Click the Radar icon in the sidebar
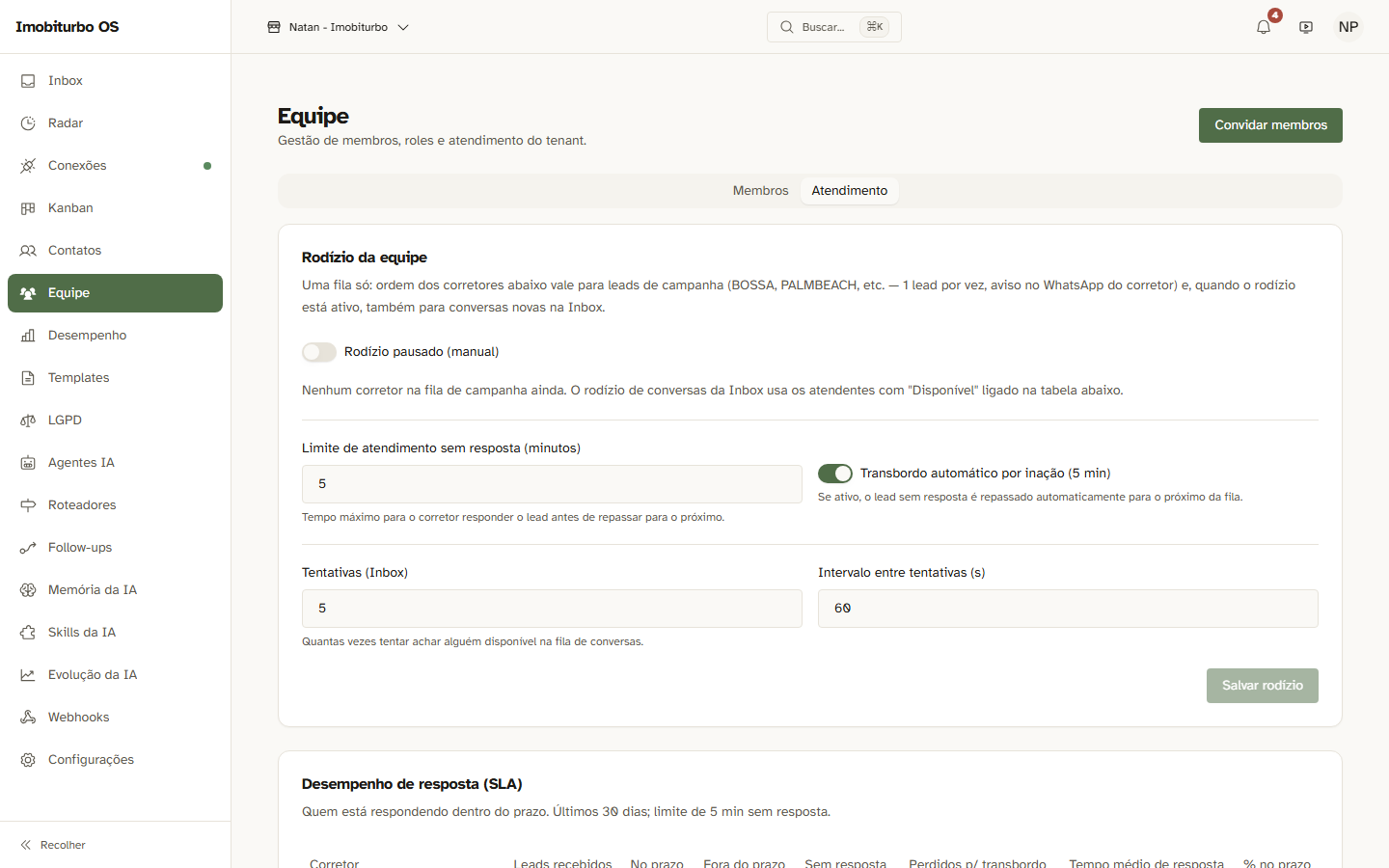Viewport: 1389px width, 868px height. pyautogui.click(x=28, y=123)
